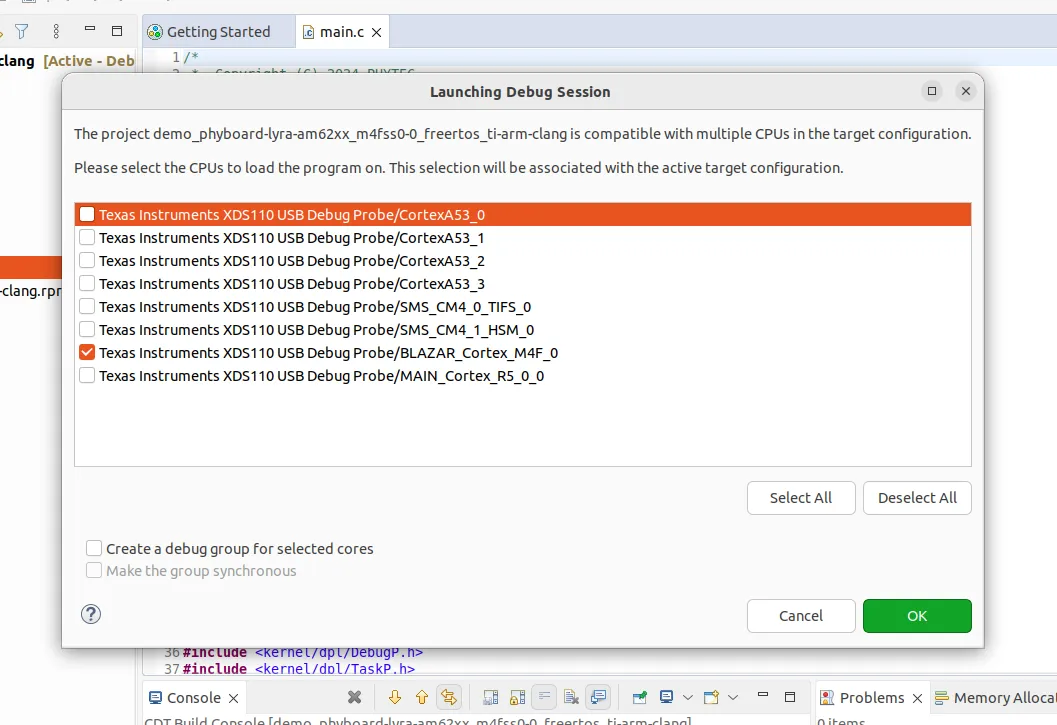Click the help question mark icon
Image resolution: width=1057 pixels, height=725 pixels.
(91, 614)
